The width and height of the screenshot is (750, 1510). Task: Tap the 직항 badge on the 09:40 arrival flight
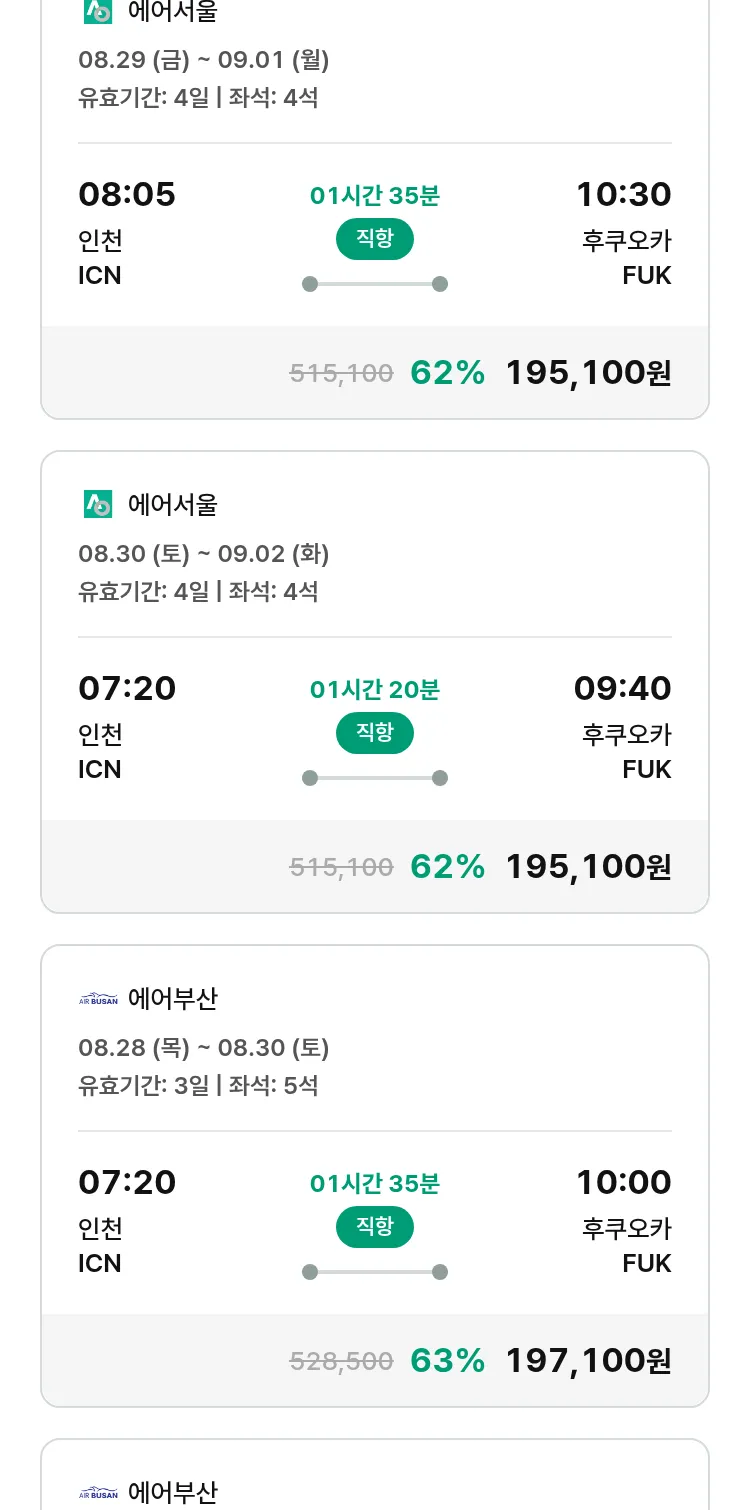[375, 733]
